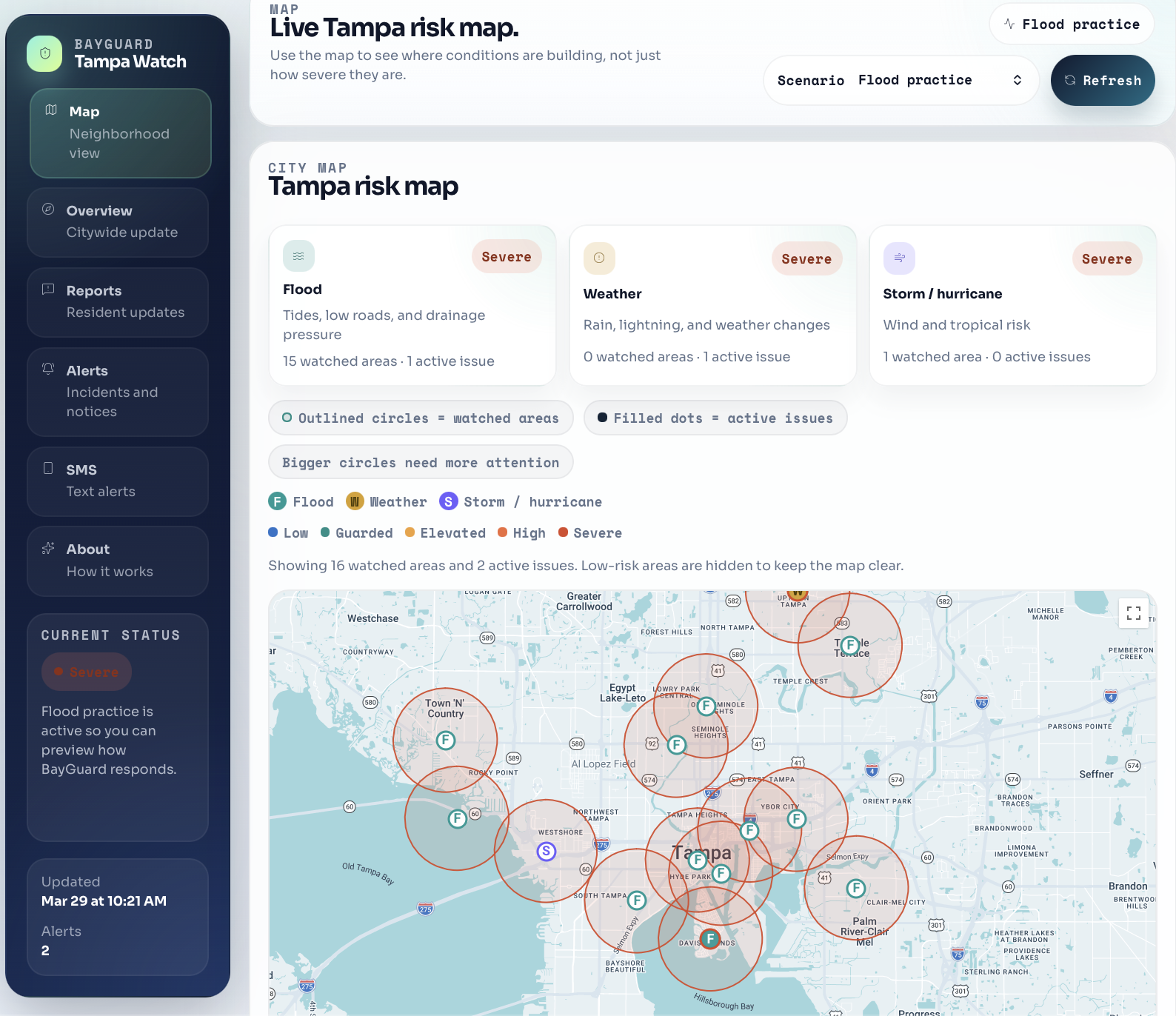Click flood marker south of Rocky Point
Viewport: 1176px width, 1016px height.
pos(458,818)
